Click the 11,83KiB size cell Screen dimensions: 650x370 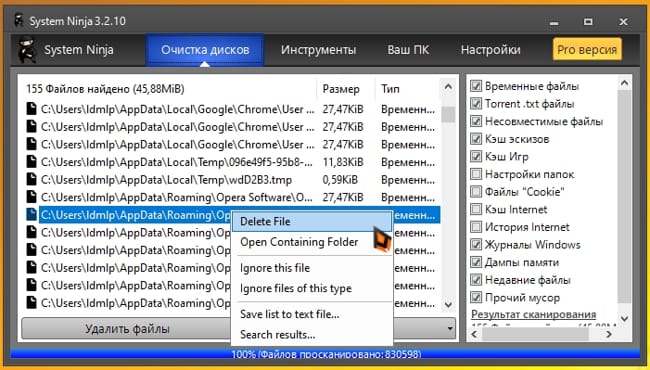pyautogui.click(x=343, y=162)
